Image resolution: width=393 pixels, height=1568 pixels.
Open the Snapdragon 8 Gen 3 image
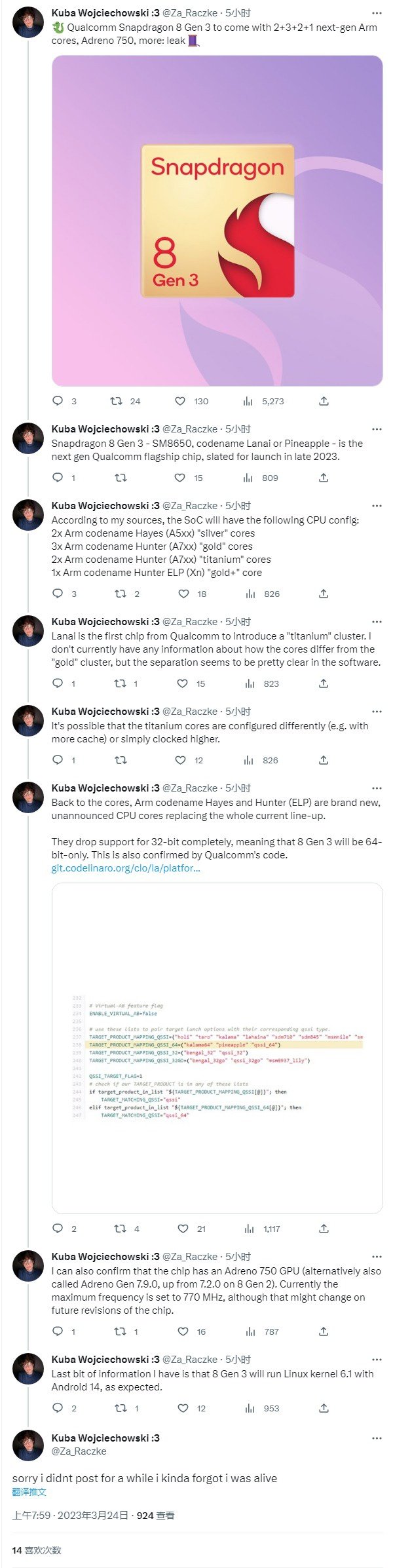coord(217,221)
